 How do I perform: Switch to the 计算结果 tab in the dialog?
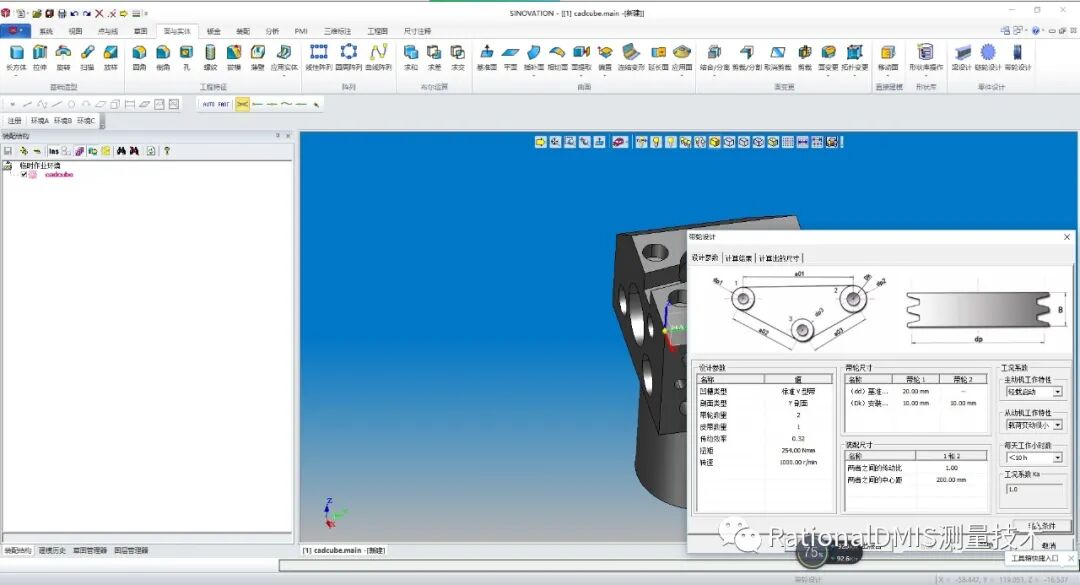738,258
